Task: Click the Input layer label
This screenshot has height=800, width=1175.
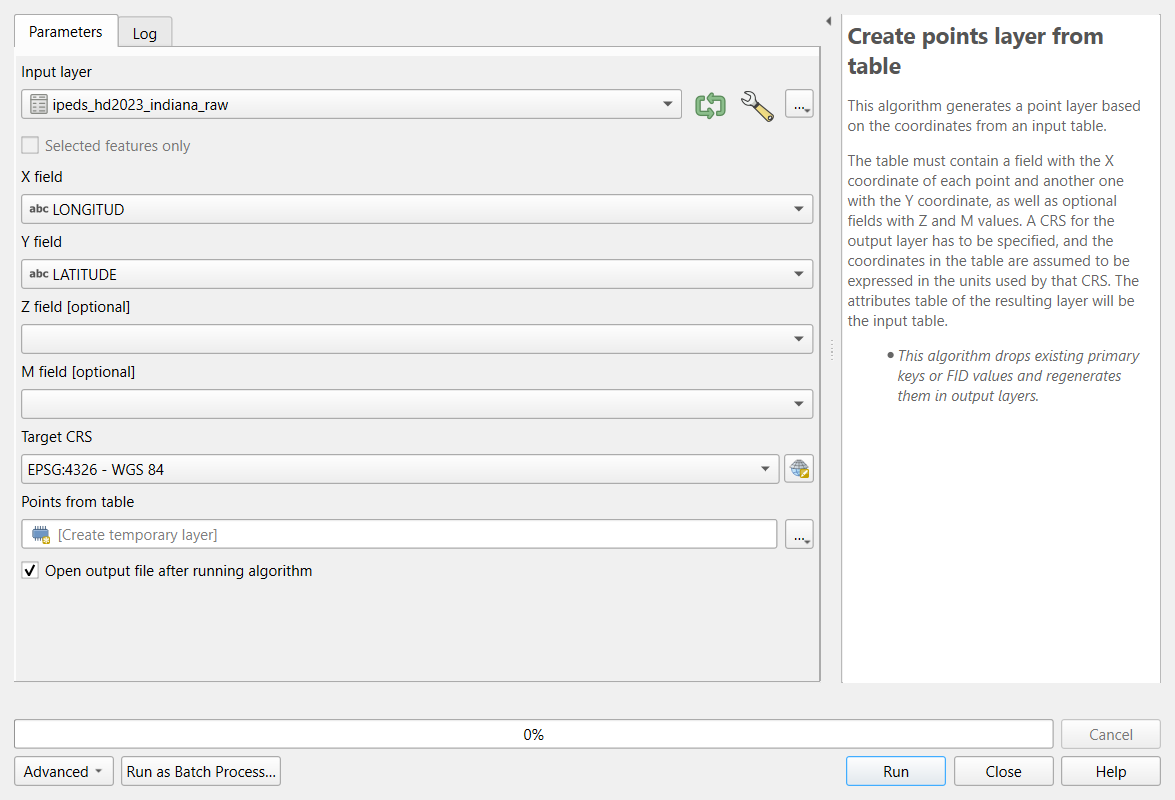Action: point(56,72)
